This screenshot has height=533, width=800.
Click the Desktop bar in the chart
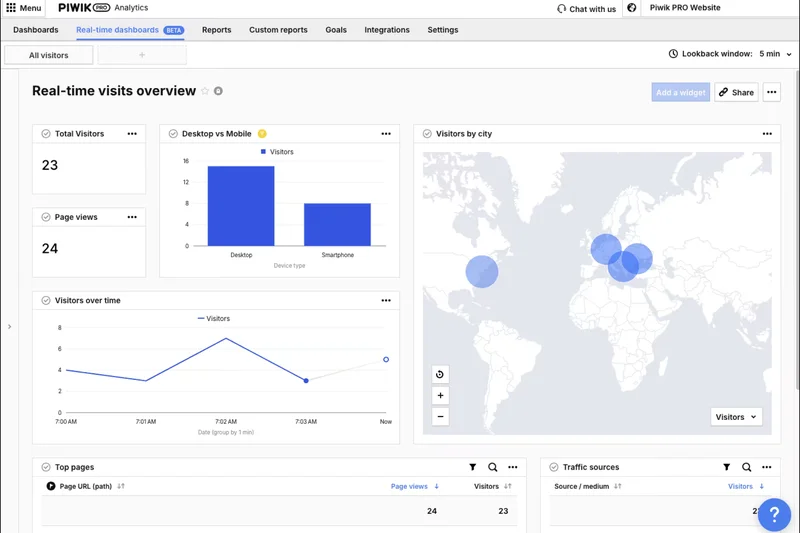(241, 205)
